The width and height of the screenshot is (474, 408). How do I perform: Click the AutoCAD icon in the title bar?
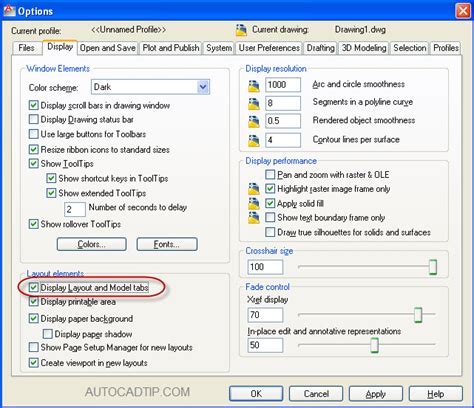[9, 11]
